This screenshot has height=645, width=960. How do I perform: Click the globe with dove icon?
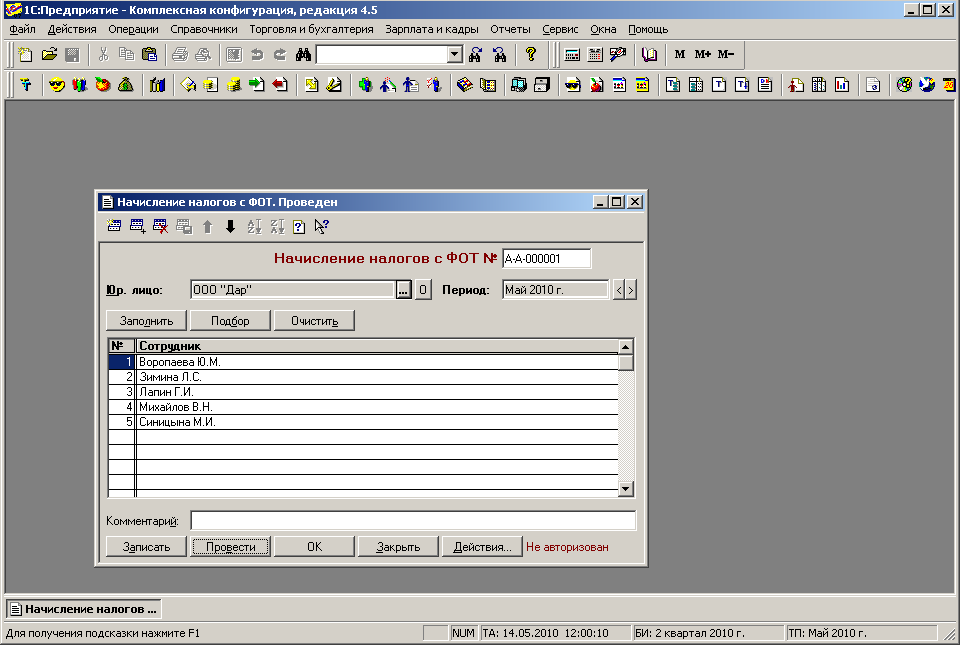point(927,85)
